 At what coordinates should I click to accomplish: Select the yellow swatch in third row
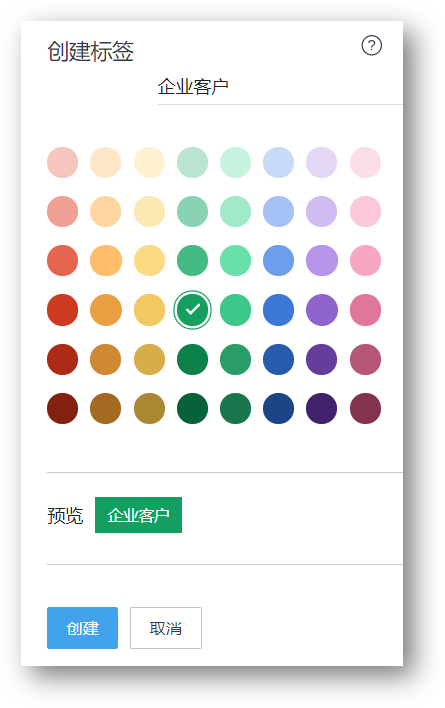(149, 261)
